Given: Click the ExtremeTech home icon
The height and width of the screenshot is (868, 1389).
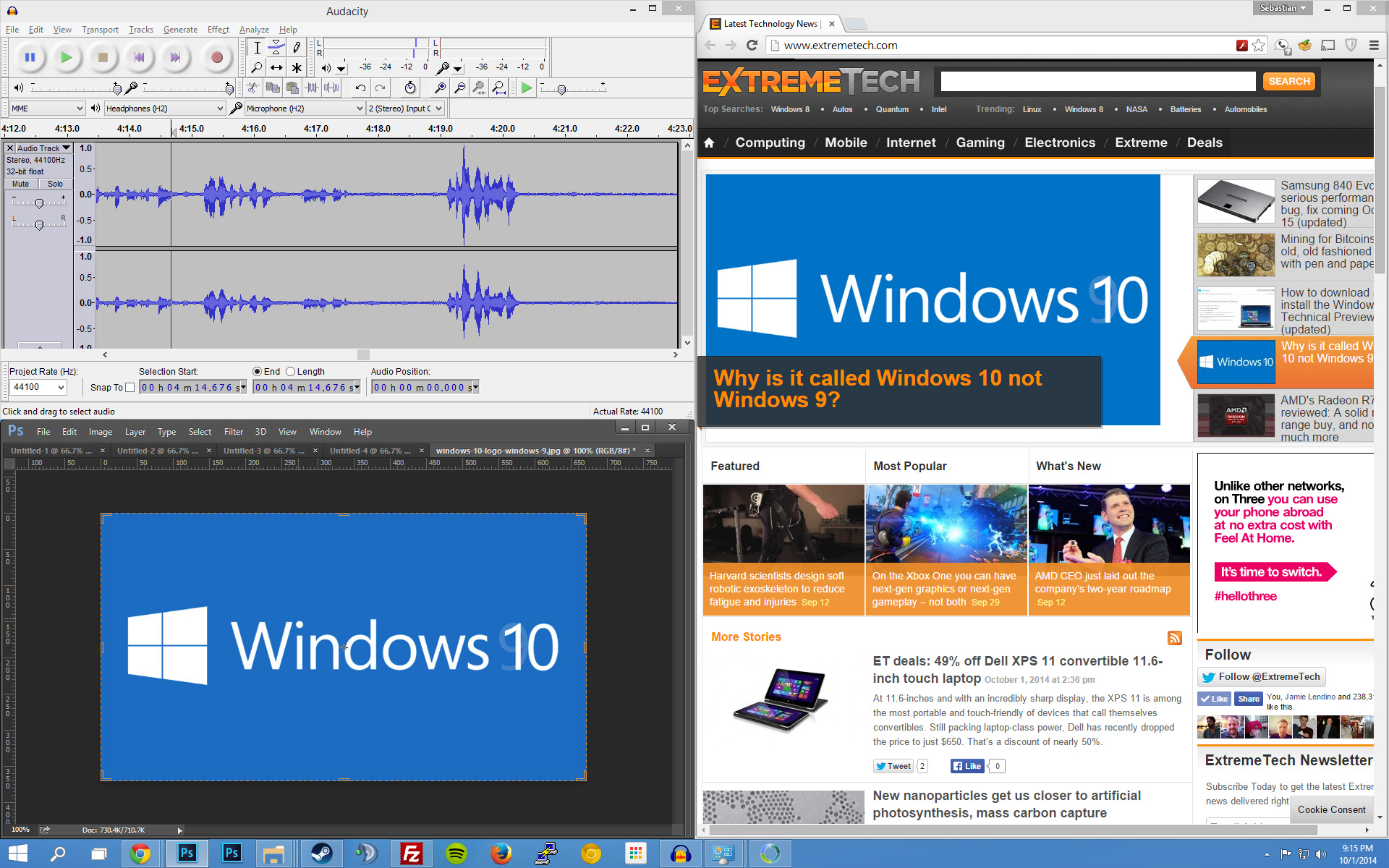Looking at the screenshot, I should [x=709, y=142].
